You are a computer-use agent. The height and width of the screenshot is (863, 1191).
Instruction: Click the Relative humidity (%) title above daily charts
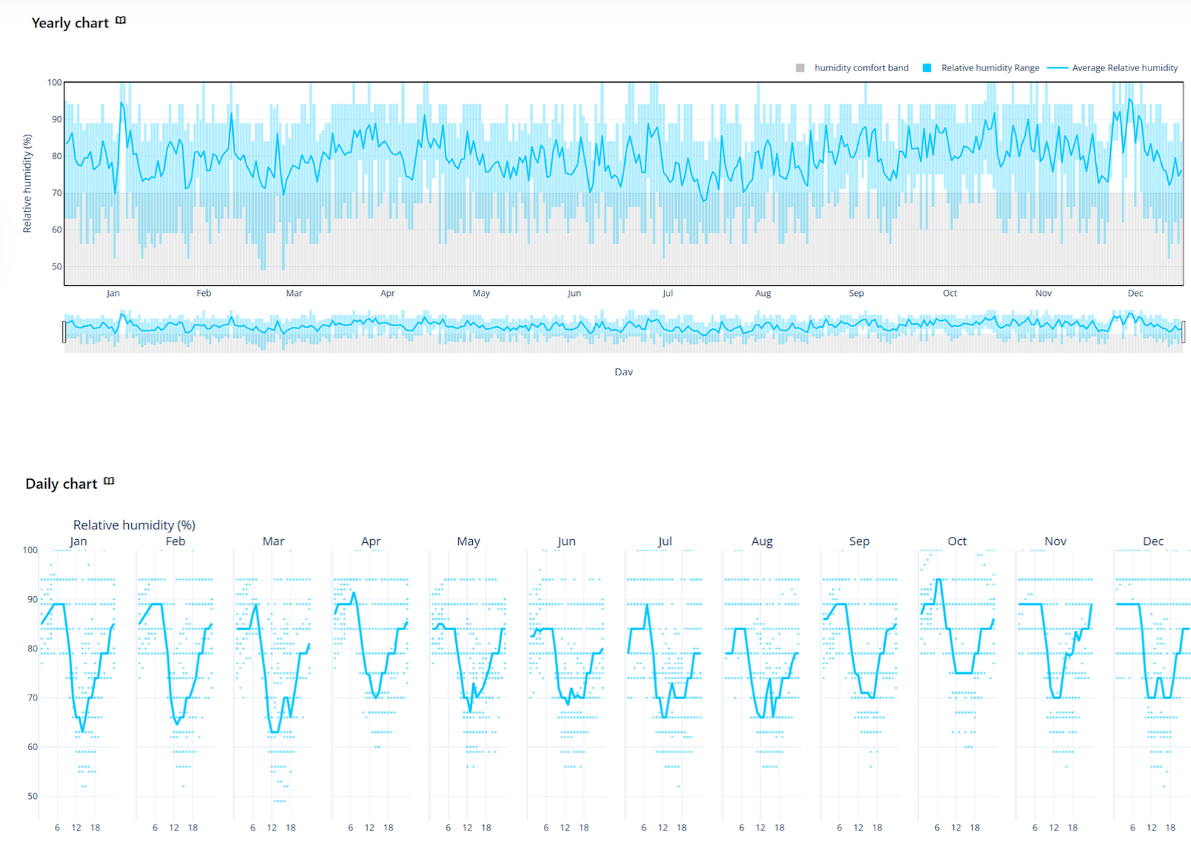[134, 525]
